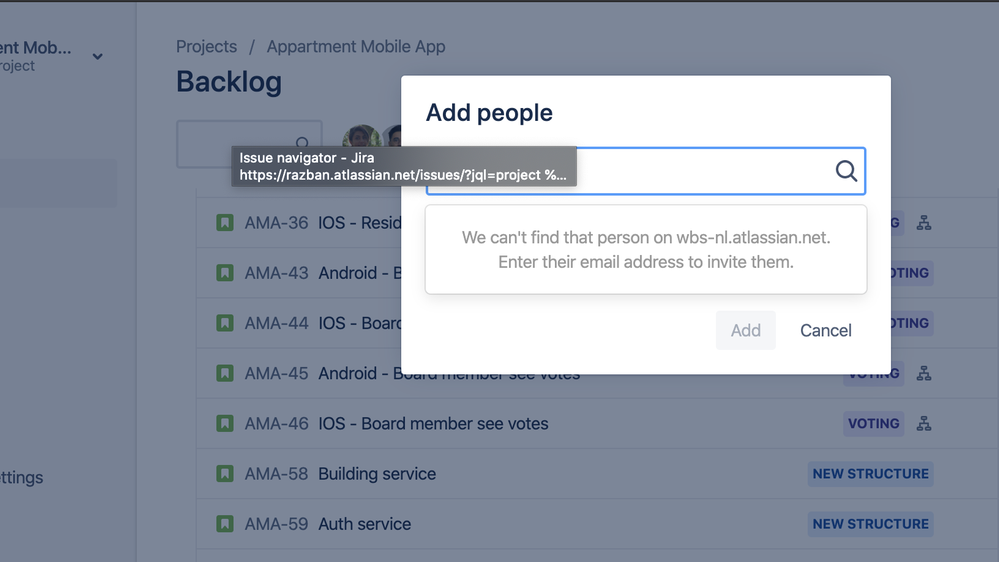Click the Cancel button
Viewport: 999px width, 562px height.
[826, 330]
